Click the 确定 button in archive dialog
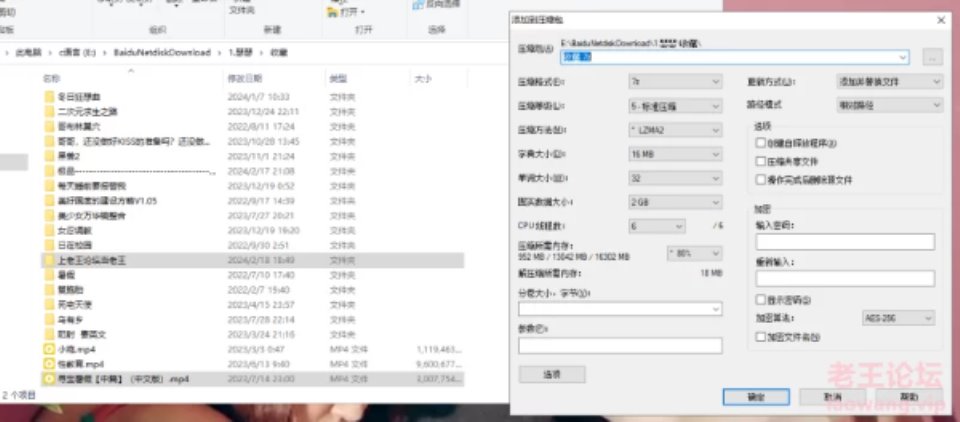The width and height of the screenshot is (960, 422). click(756, 397)
